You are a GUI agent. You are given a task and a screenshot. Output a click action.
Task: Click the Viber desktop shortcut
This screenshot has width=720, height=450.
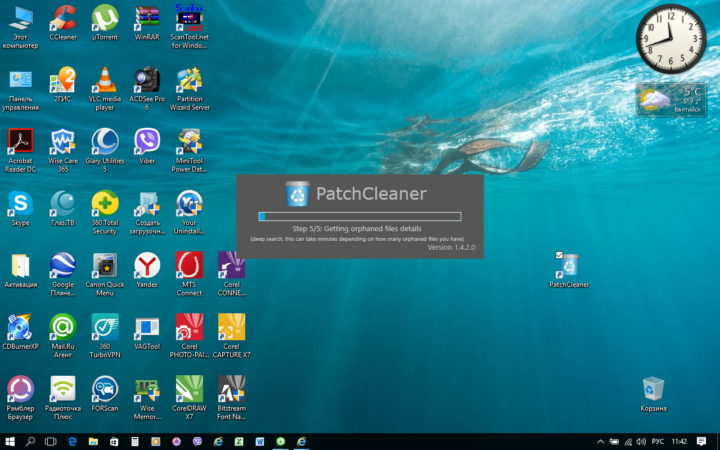click(147, 146)
